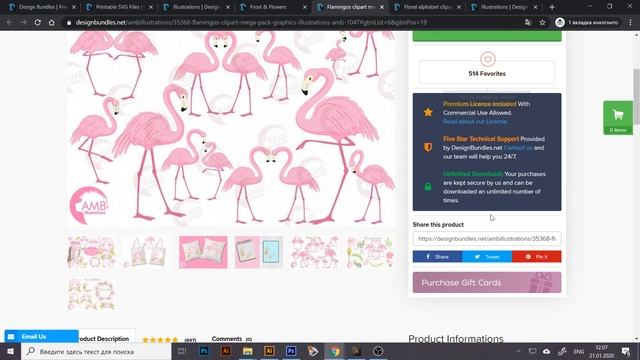The height and width of the screenshot is (360, 640).
Task: Open the Product Description tab
Action: [x=104, y=338]
